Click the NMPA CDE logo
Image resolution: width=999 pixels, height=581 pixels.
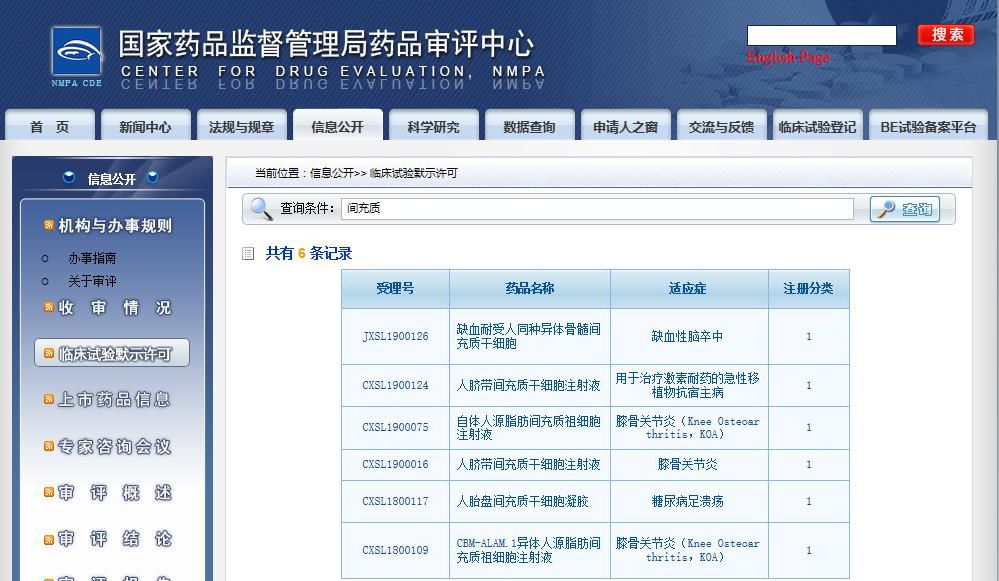76,56
